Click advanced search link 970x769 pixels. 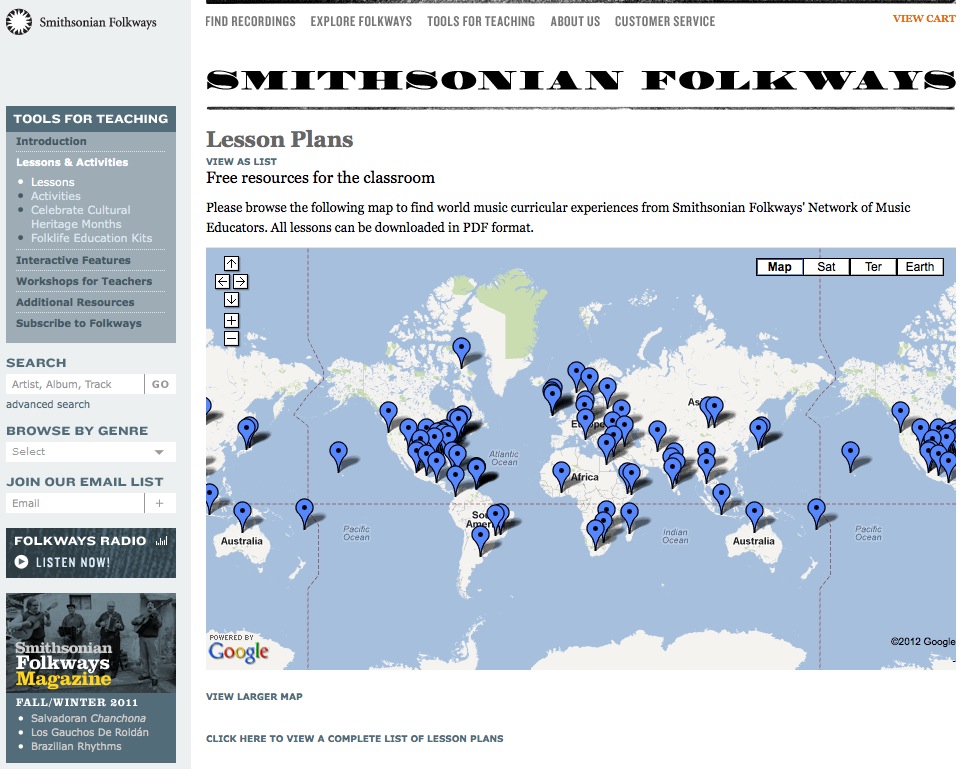pyautogui.click(x=48, y=404)
